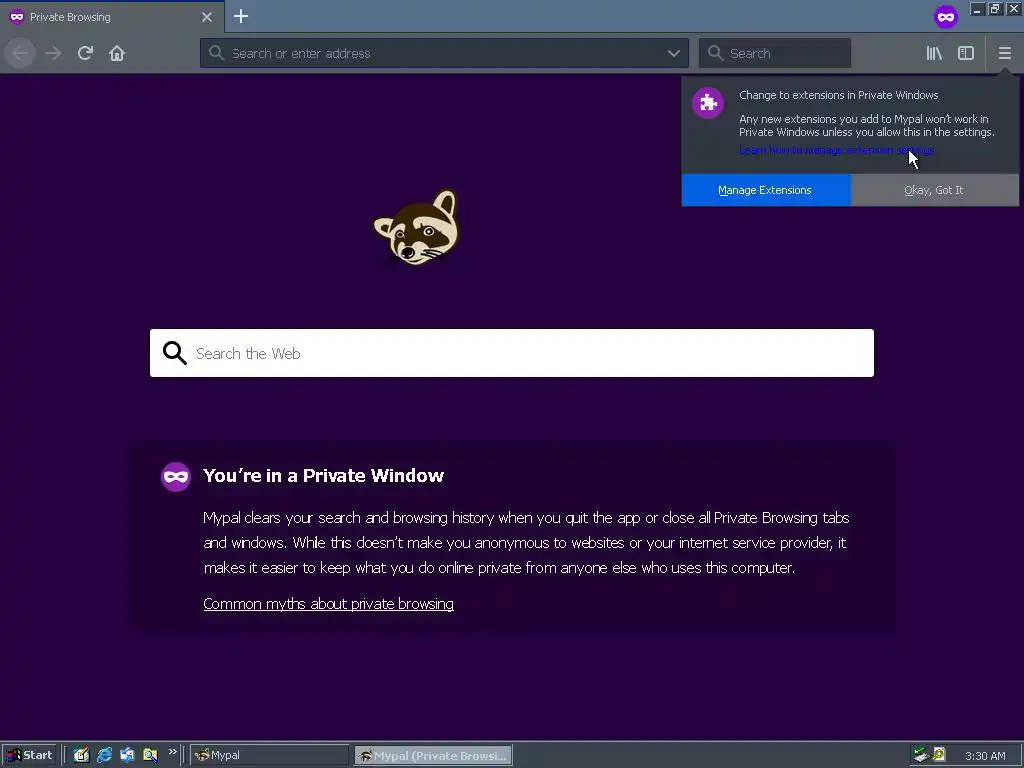Screen dimensions: 1024x768
Task: Launch Internet Explorer from quick launch
Action: coord(104,755)
